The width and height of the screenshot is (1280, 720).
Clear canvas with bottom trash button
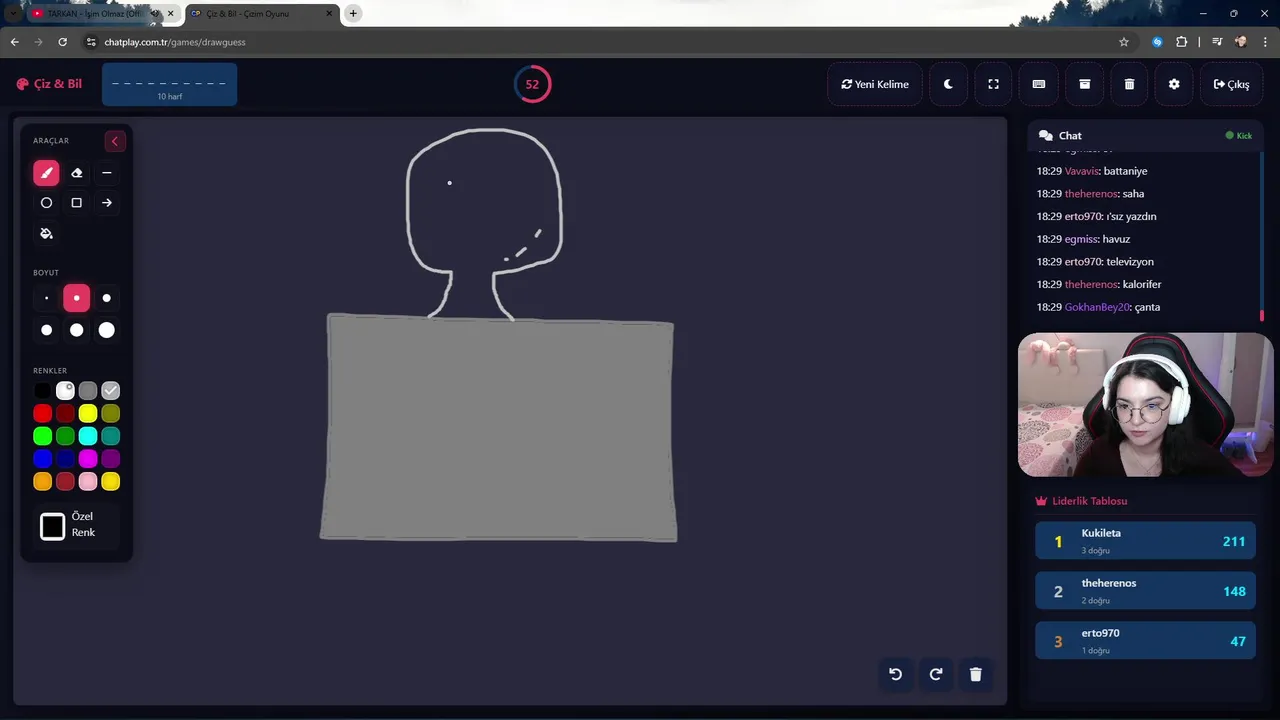coord(976,674)
